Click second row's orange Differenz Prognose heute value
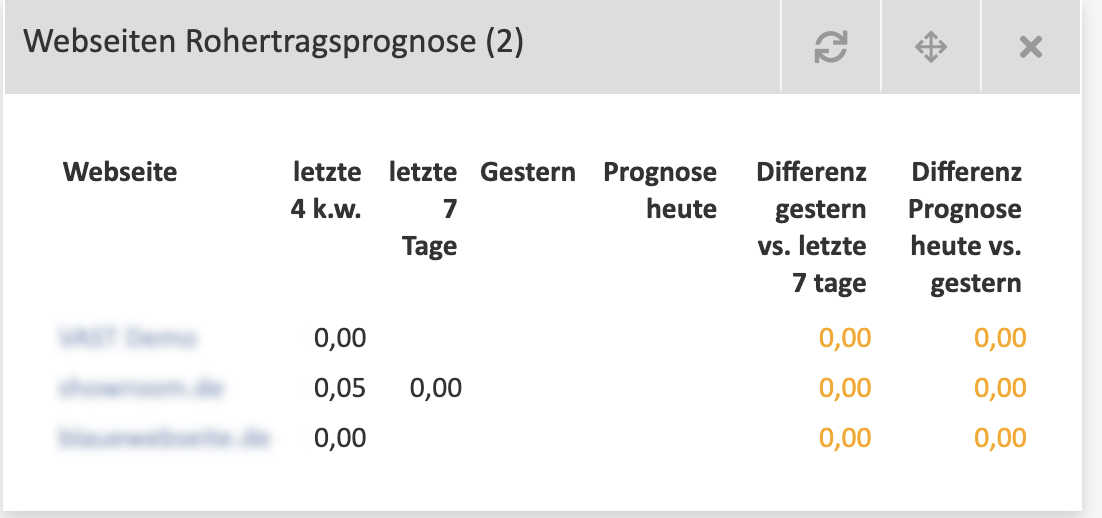 [x=1000, y=388]
